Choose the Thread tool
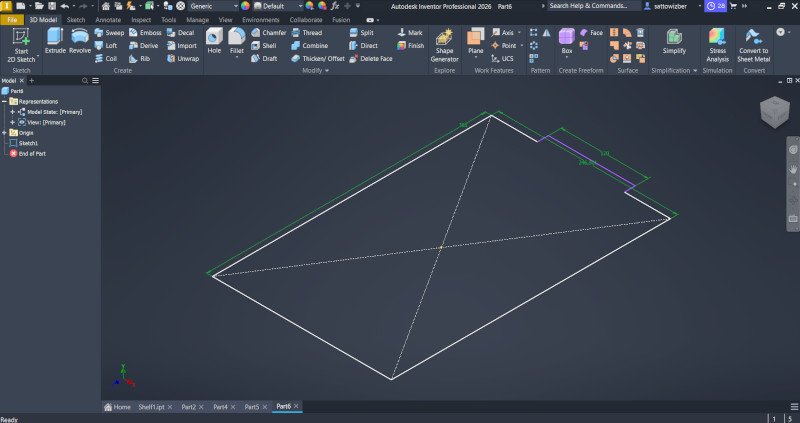Viewport: 800px width, 423px height. (x=307, y=32)
